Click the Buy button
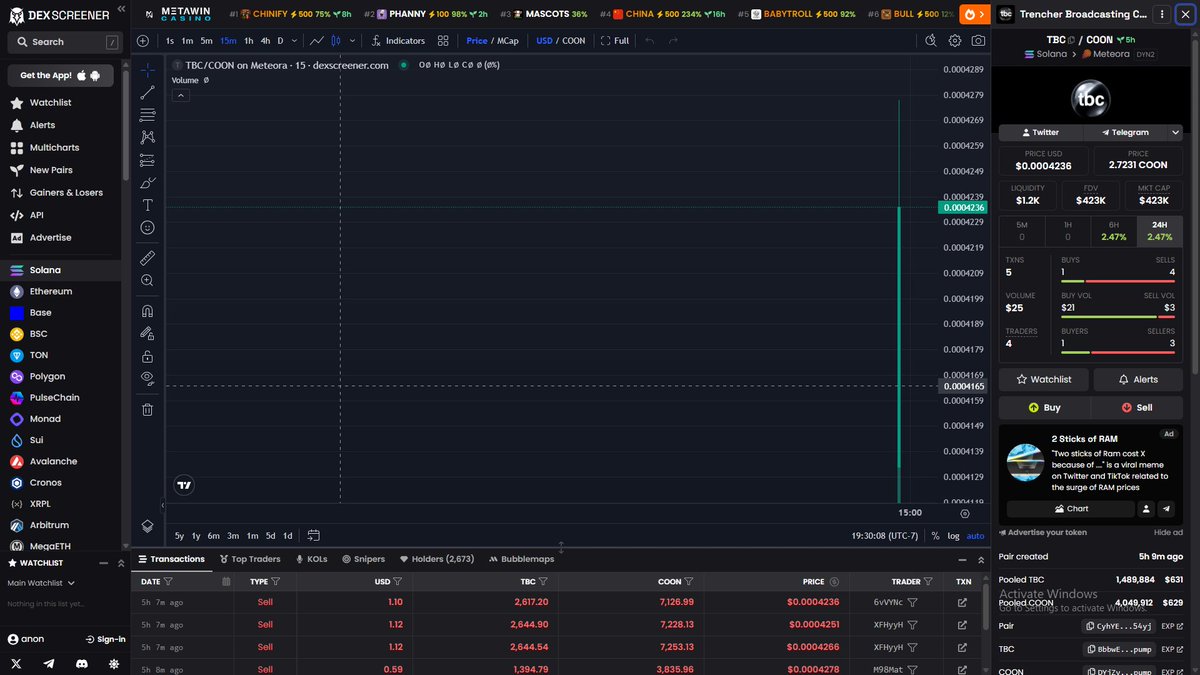This screenshot has height=675, width=1200. point(1044,408)
